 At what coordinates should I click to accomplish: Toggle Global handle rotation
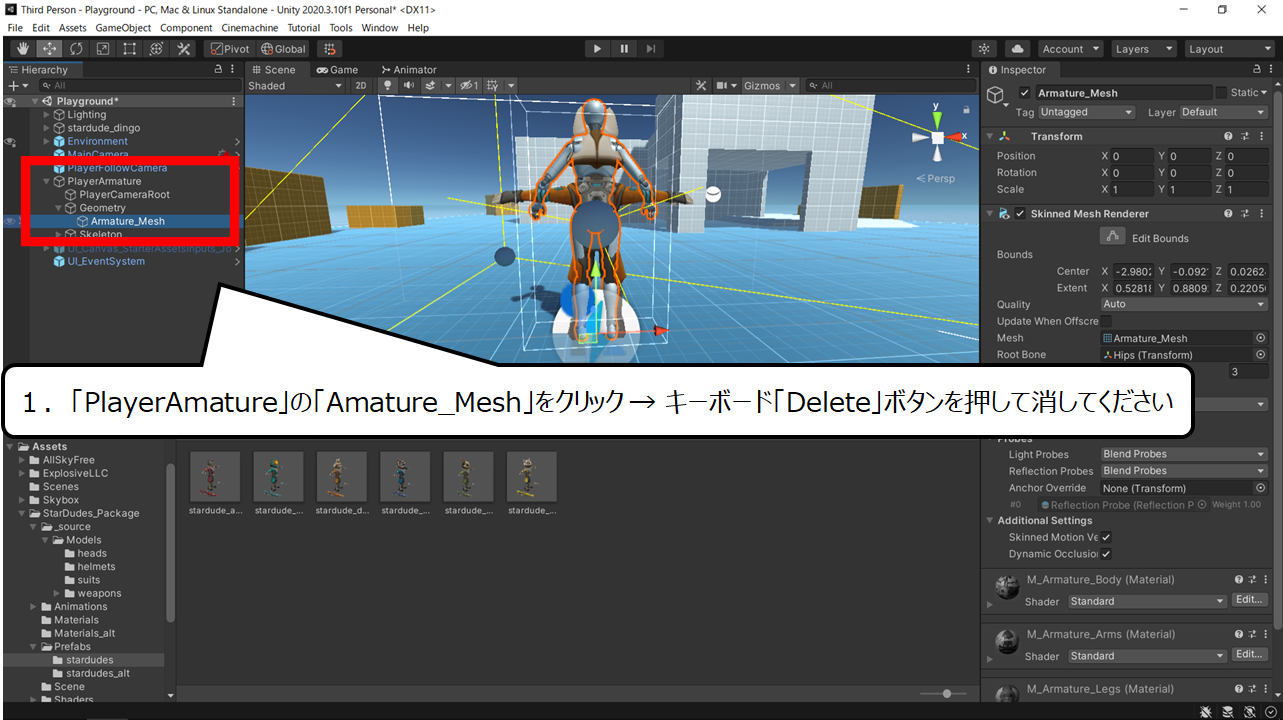283,49
